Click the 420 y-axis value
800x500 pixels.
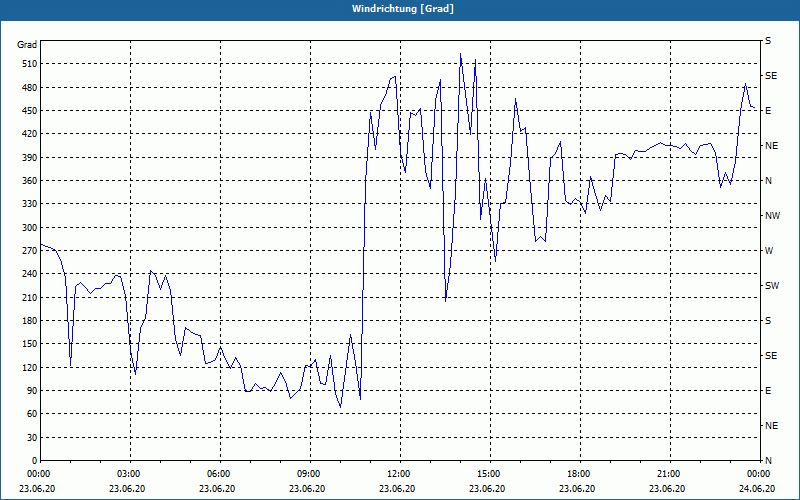click(28, 134)
